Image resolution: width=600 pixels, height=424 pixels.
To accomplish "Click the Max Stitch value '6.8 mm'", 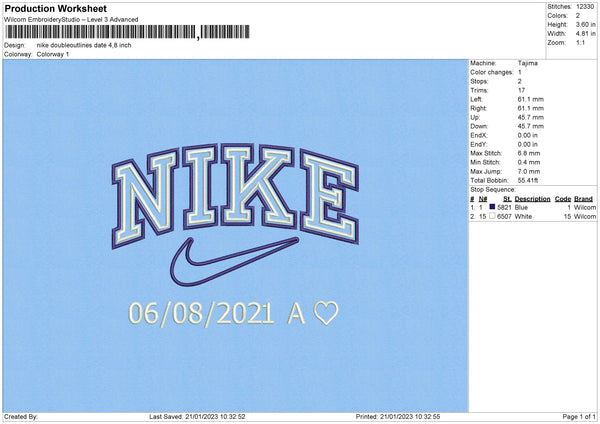I will [529, 153].
